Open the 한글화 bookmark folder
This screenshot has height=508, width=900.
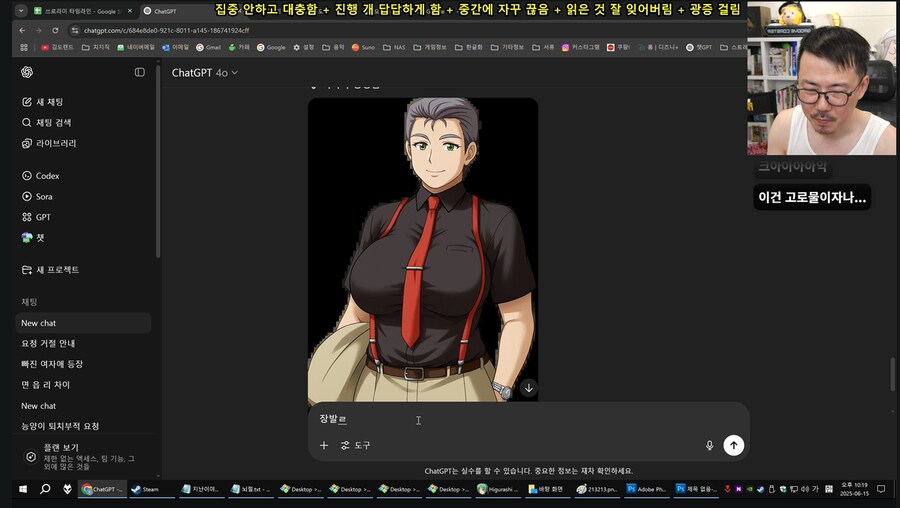(468, 48)
